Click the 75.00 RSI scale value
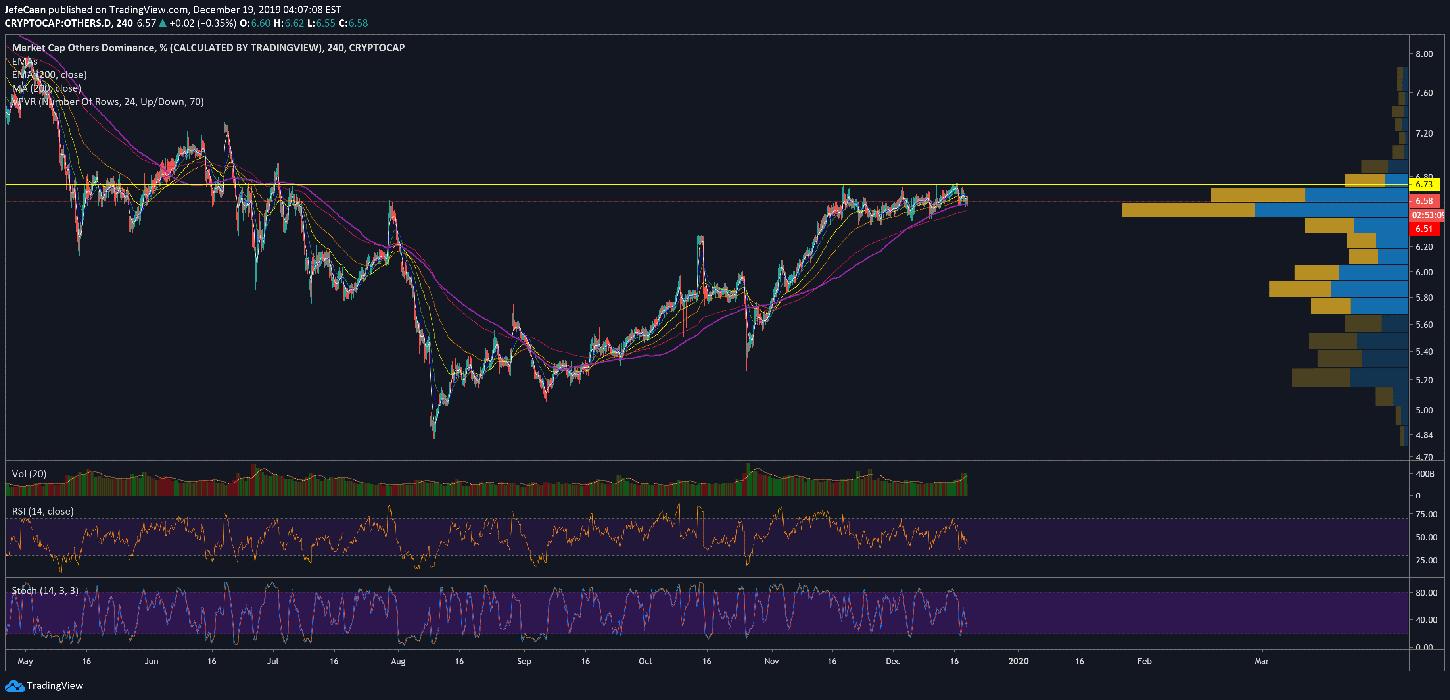1450x700 pixels. point(1426,517)
